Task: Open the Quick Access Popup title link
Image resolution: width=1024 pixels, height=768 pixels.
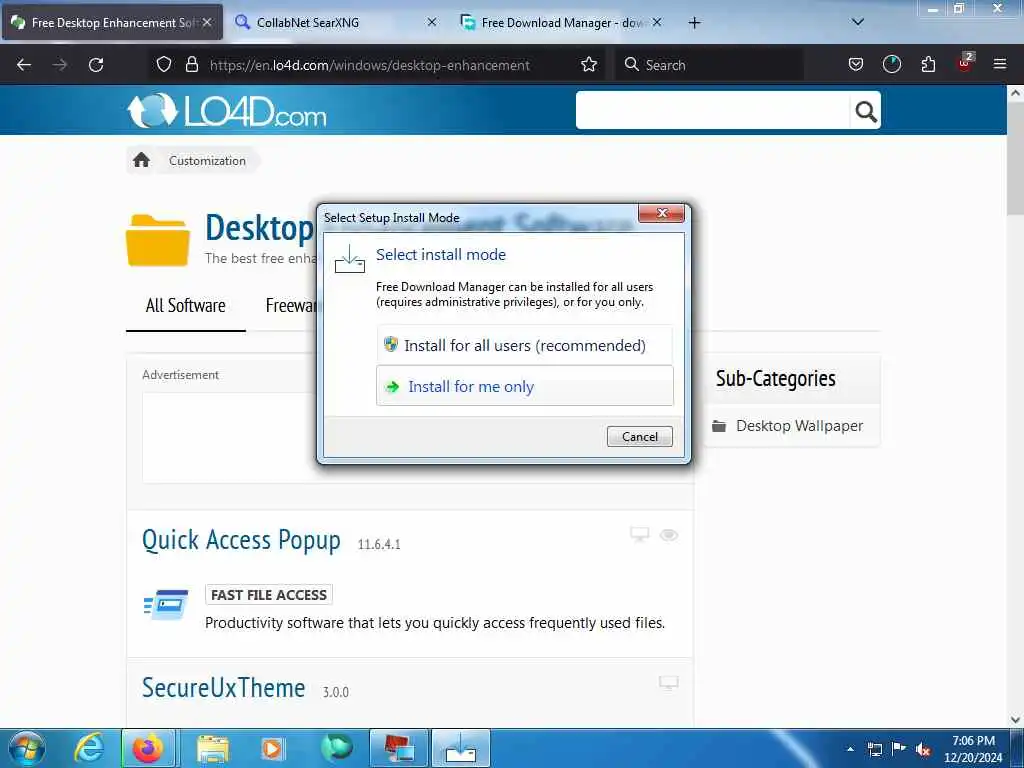Action: 241,540
